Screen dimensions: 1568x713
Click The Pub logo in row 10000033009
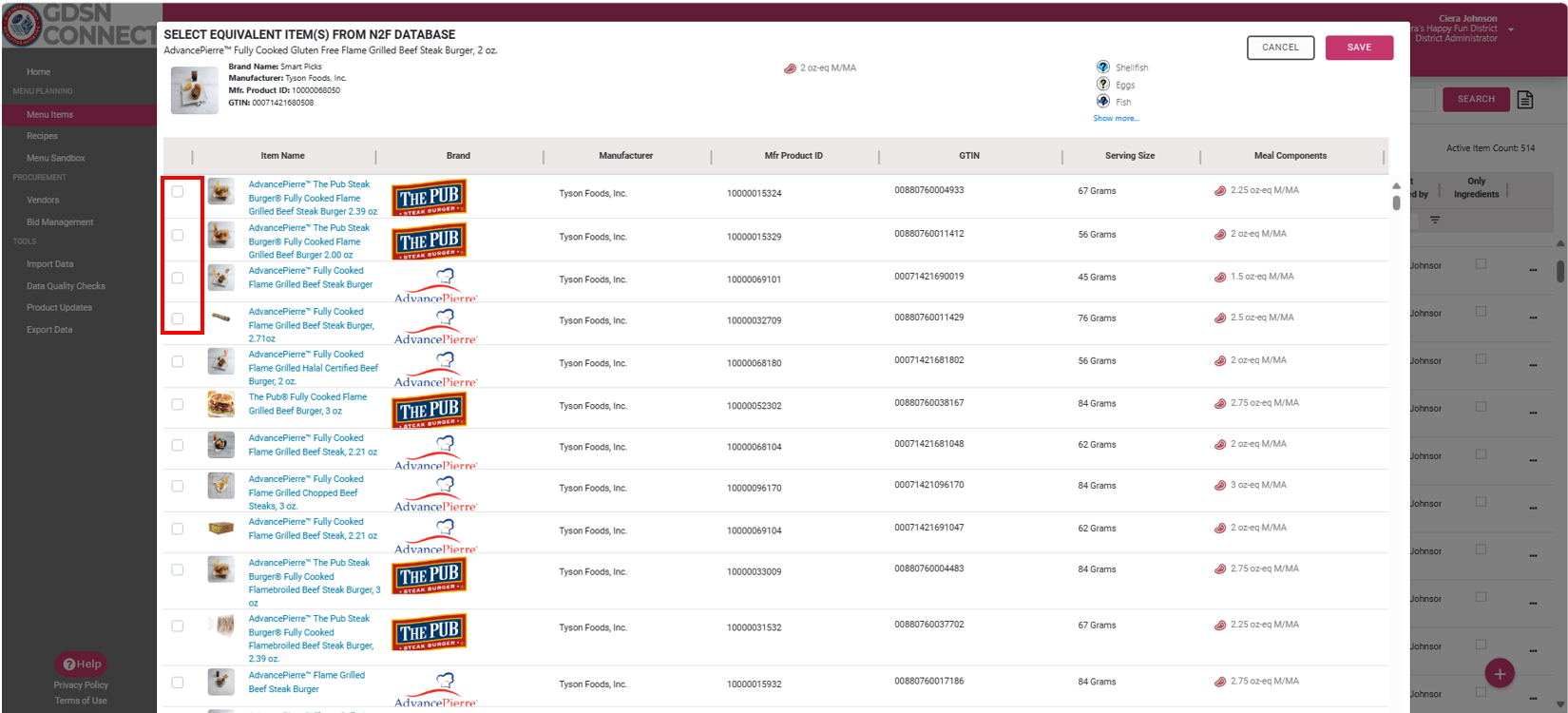point(430,576)
